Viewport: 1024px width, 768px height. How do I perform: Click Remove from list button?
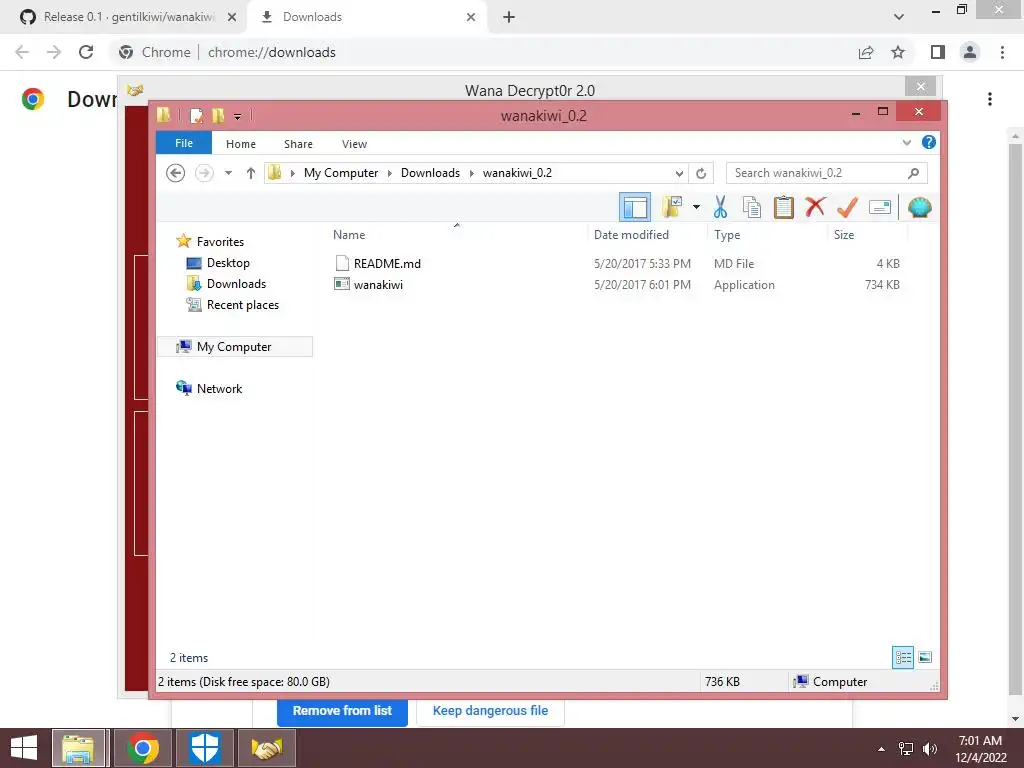point(342,711)
